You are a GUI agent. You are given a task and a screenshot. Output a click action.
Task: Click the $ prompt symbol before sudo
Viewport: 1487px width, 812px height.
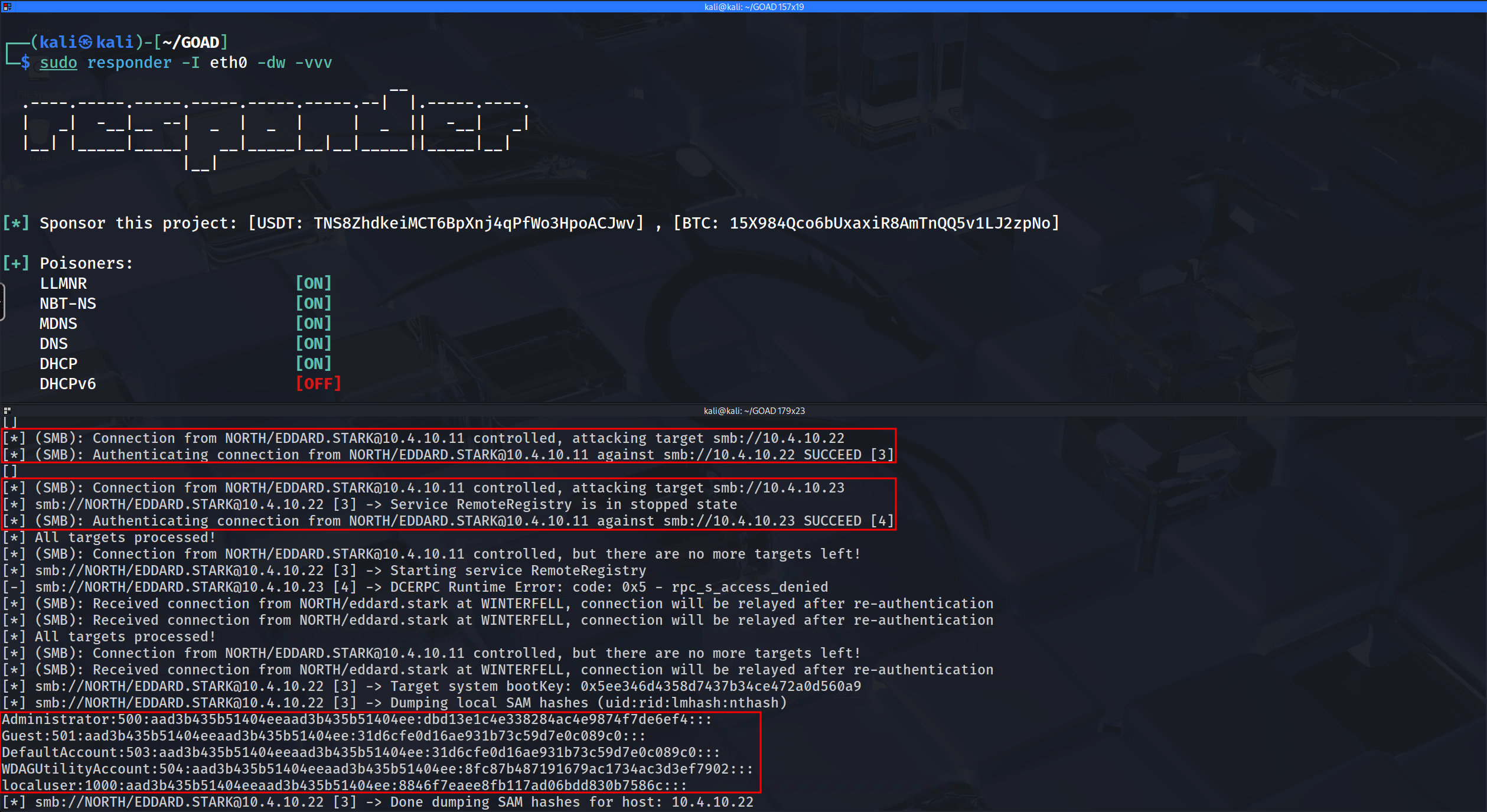(x=25, y=63)
